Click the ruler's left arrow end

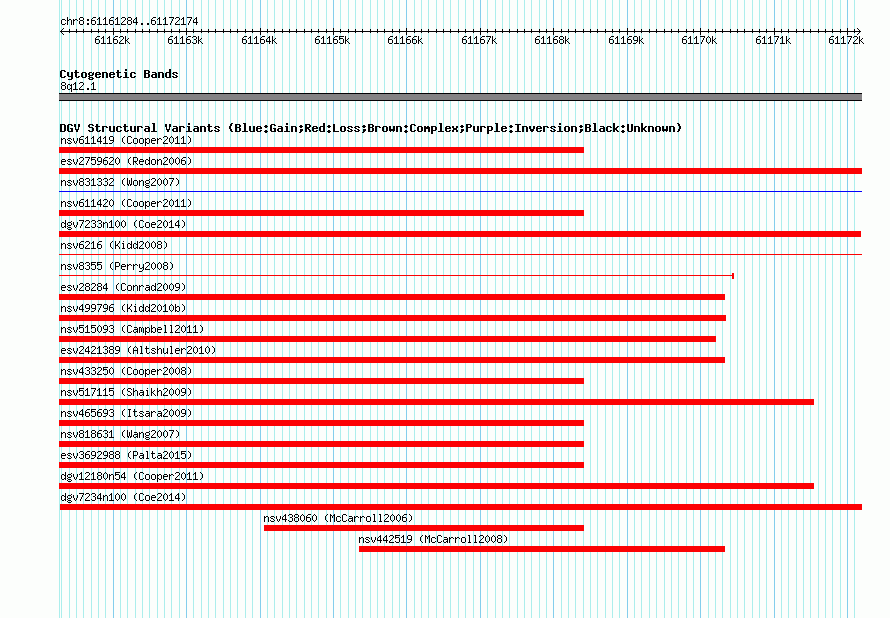pos(62,32)
